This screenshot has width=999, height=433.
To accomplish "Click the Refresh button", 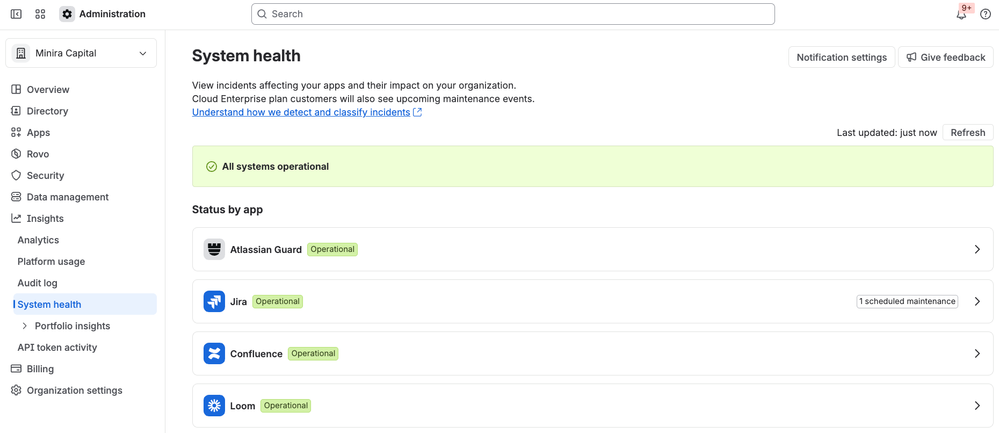I will 968,132.
